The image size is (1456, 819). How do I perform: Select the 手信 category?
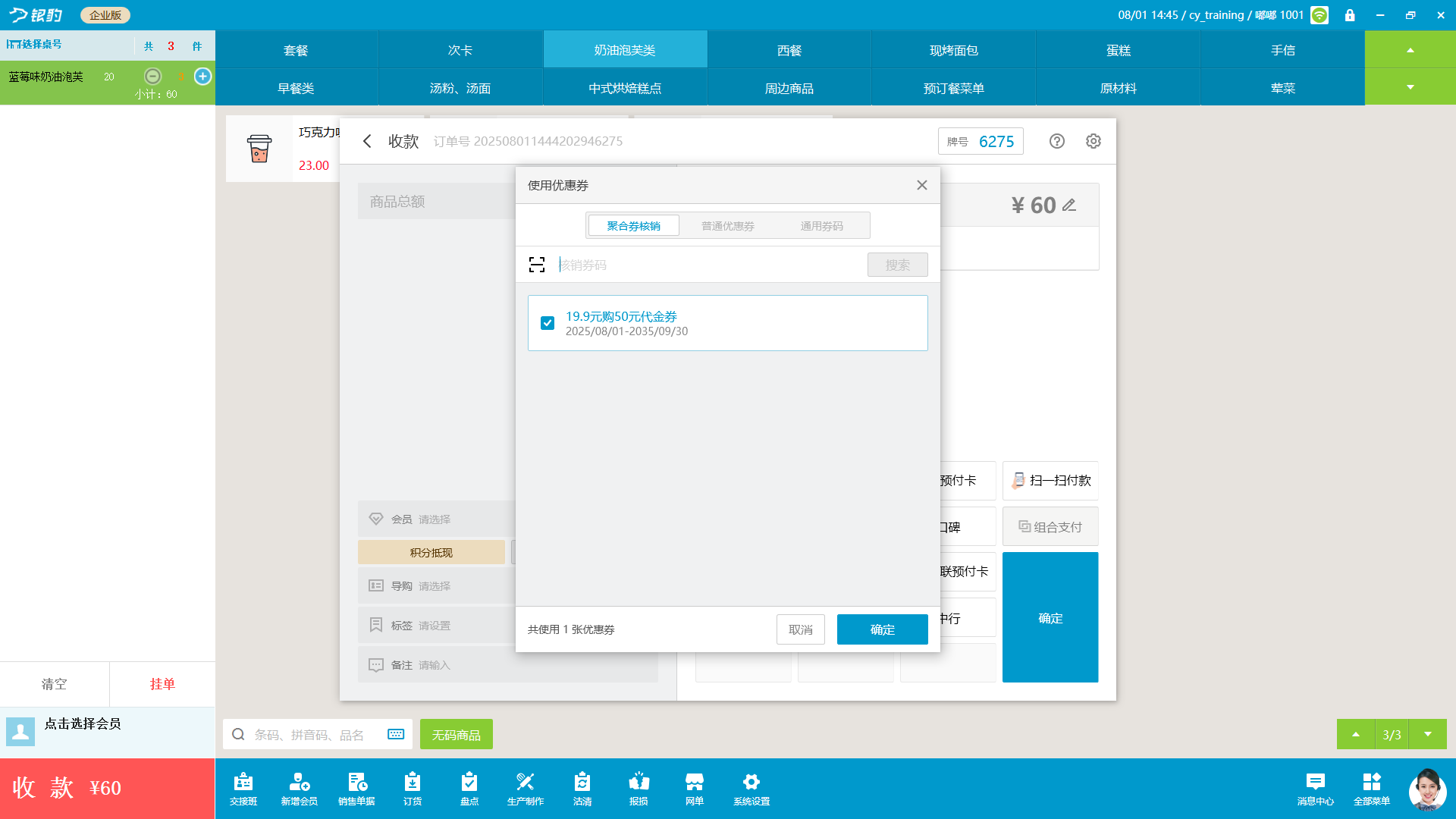pyautogui.click(x=1283, y=50)
